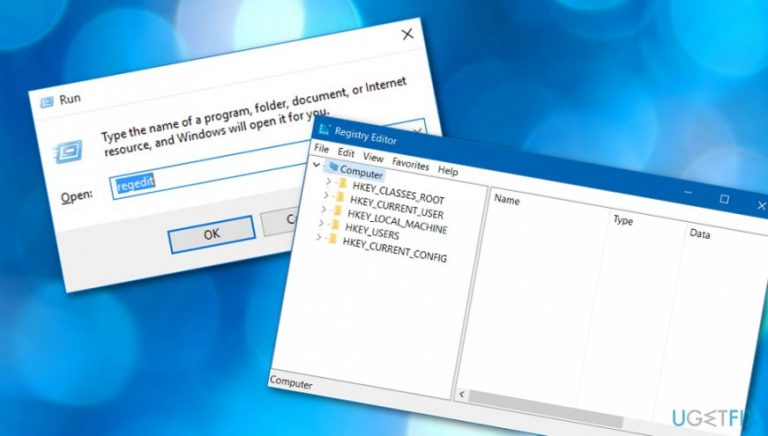
Task: Expand HKEY_USERS branch
Action: 321,223
